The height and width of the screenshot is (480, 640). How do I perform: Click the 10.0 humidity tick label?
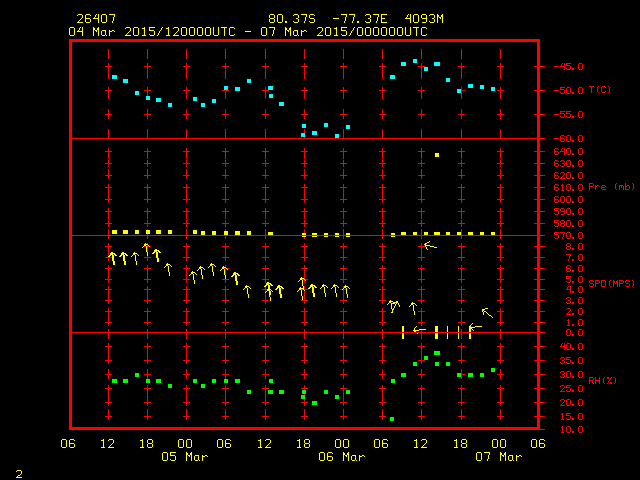[564, 430]
